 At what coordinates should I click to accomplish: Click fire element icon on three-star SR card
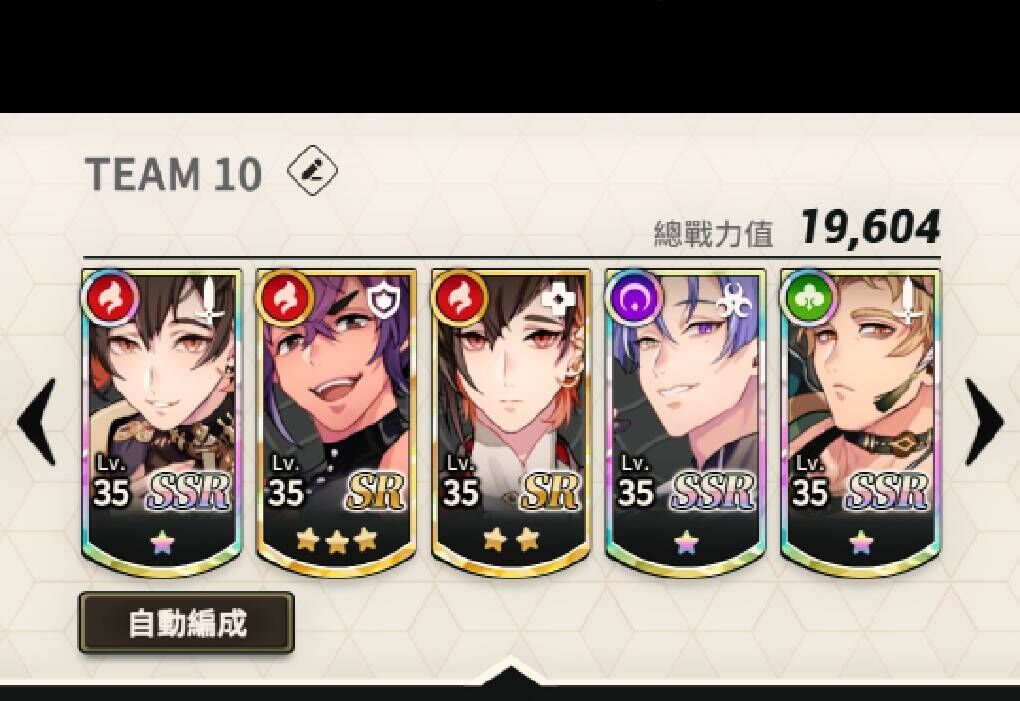[285, 299]
